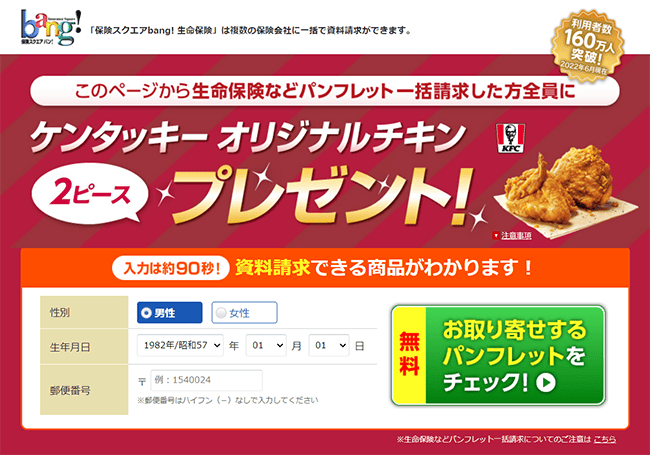Image resolution: width=650 pixels, height=455 pixels.
Task: Open the 注意事項 link
Action: click(x=516, y=235)
